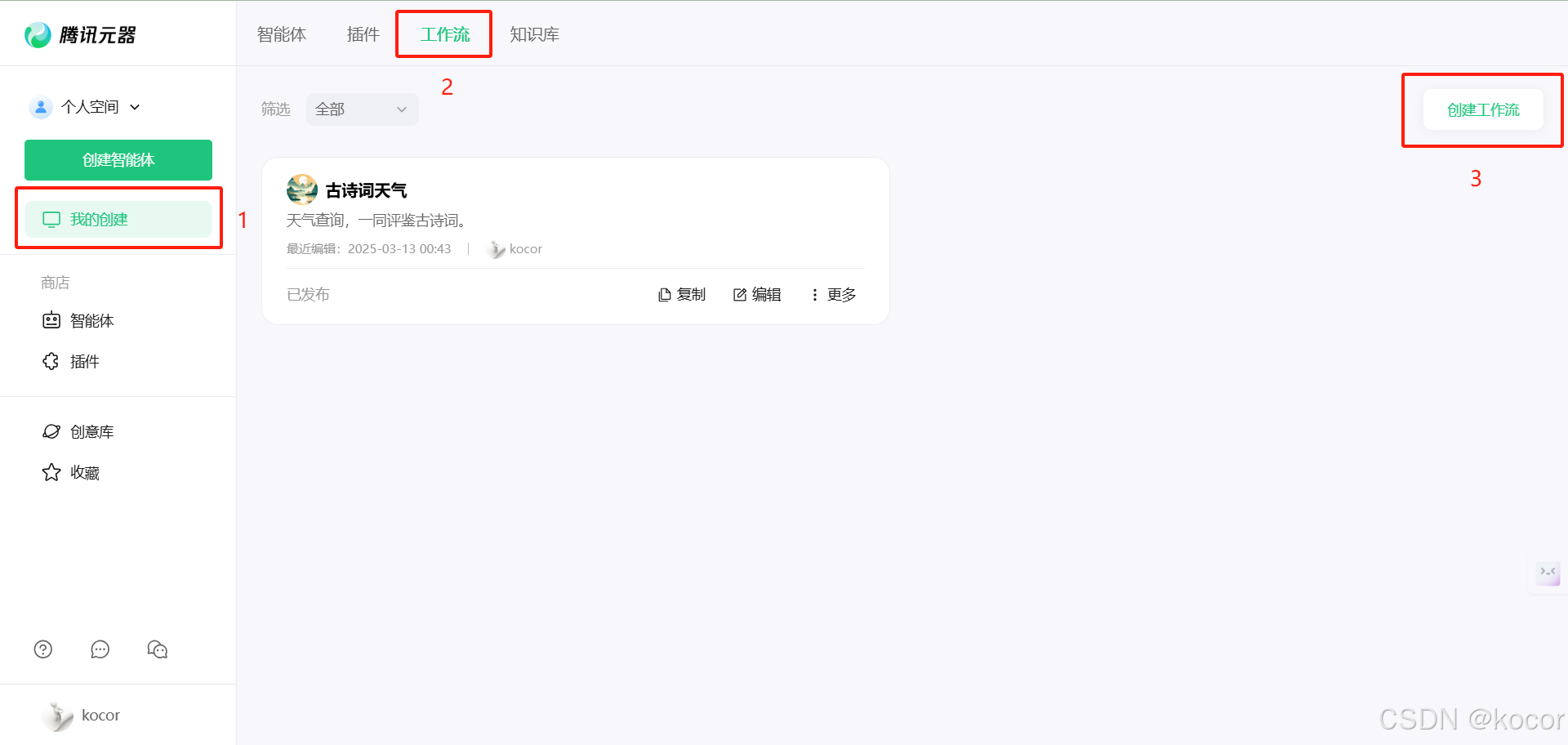Viewport: 1568px width, 745px height.
Task: Select the 插件 top tab
Action: (363, 34)
